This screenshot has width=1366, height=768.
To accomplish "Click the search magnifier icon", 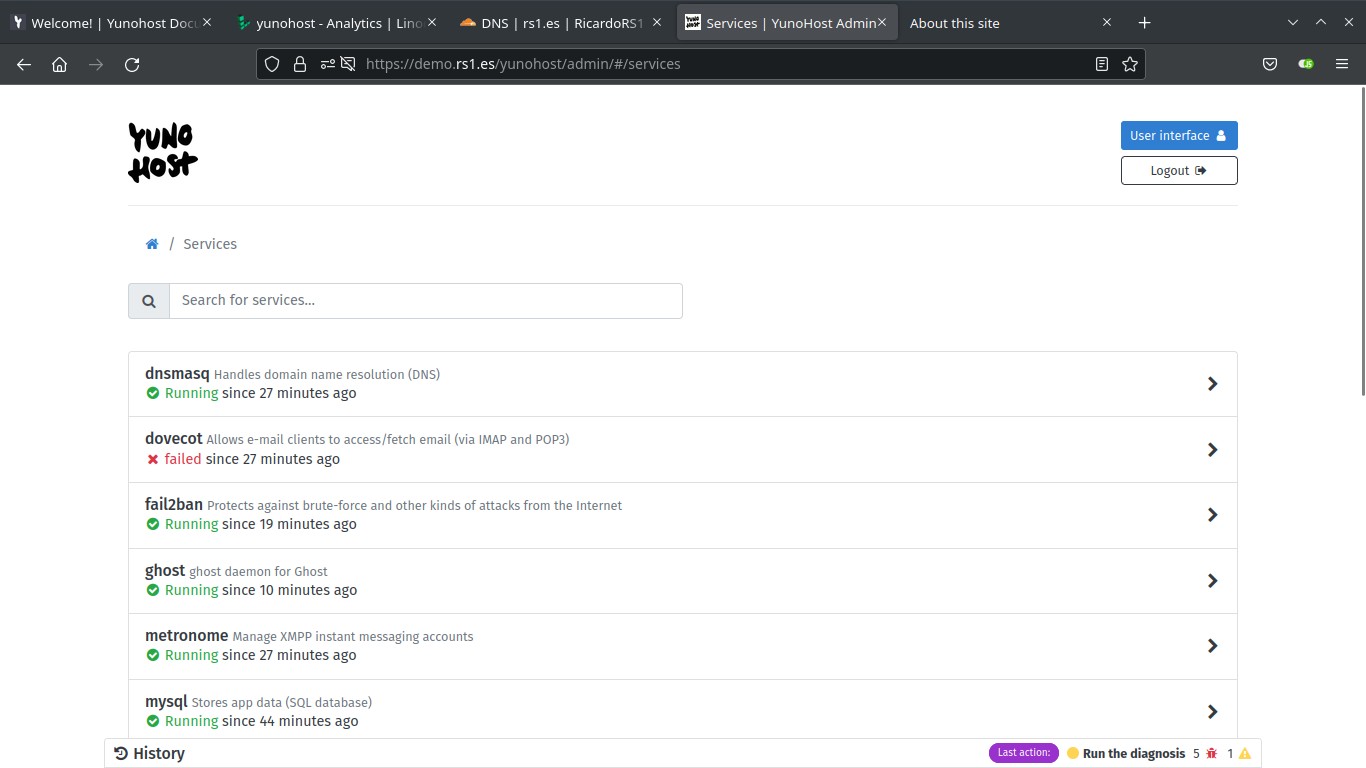I will [149, 301].
